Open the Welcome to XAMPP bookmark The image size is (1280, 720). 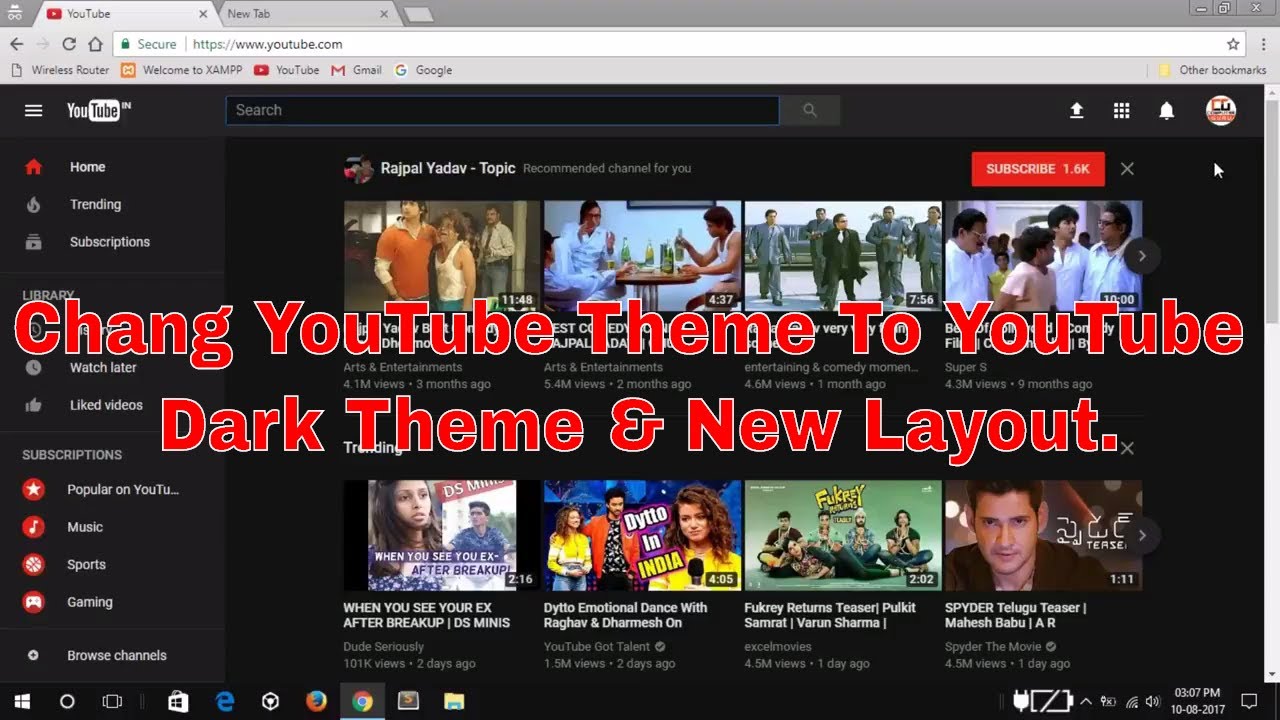coord(182,70)
